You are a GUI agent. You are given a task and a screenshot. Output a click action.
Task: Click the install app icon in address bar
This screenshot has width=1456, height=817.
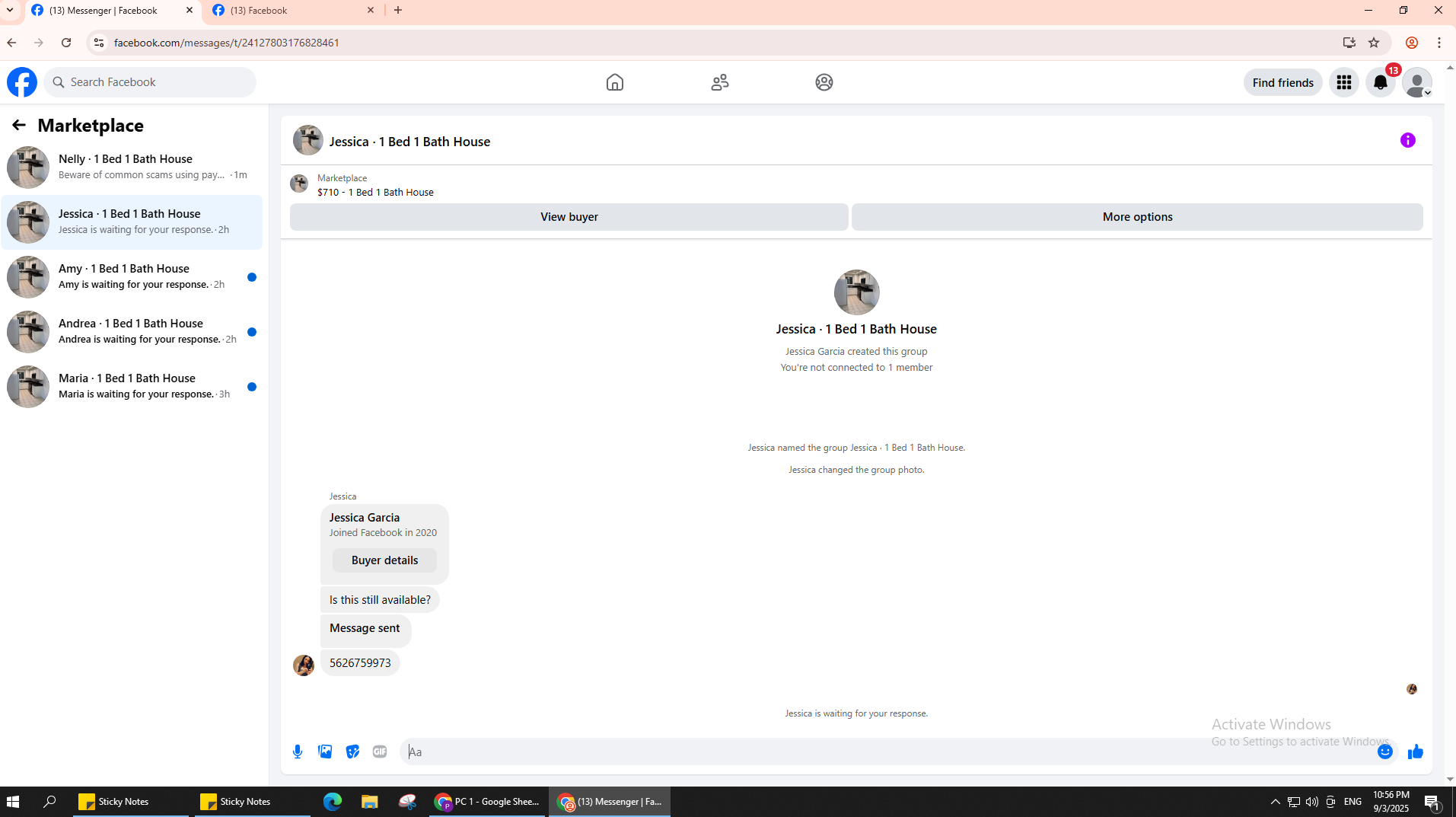1349,43
